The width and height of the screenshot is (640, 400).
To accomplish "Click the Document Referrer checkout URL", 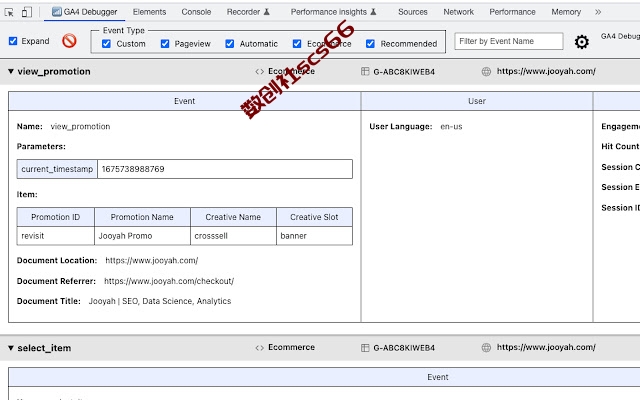I will click(x=169, y=281).
